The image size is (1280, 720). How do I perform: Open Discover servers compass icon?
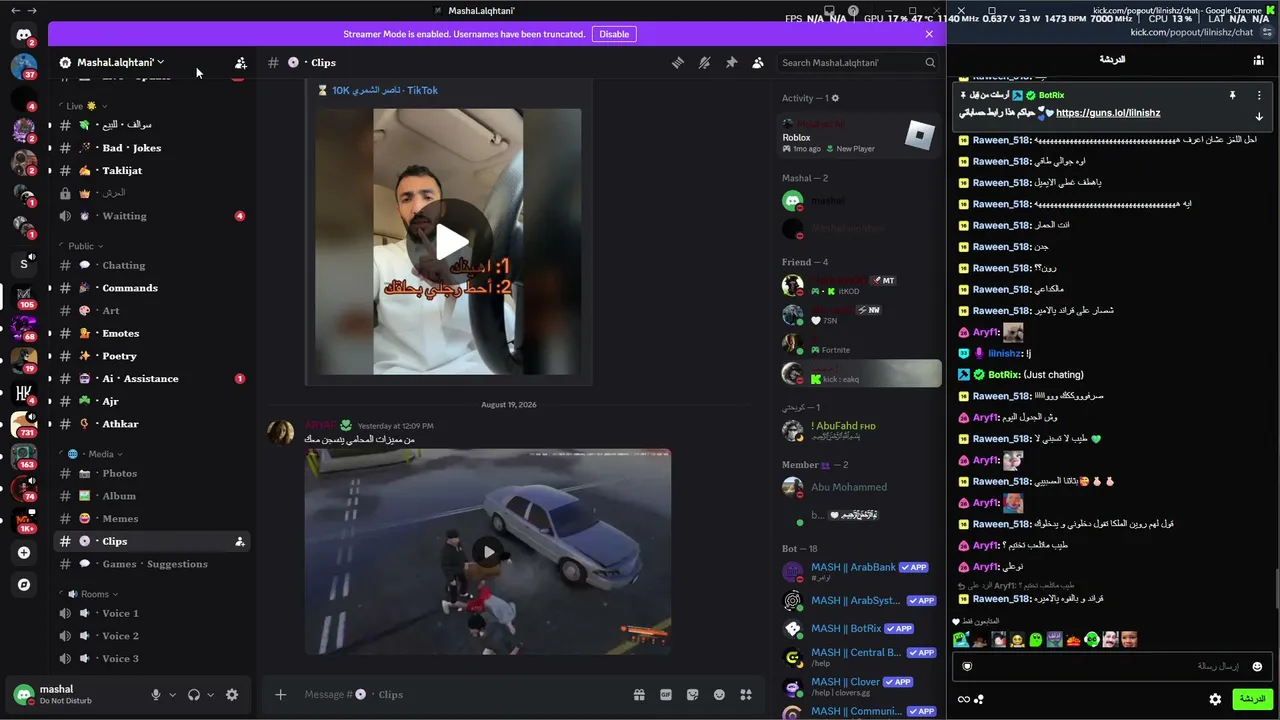[x=24, y=584]
